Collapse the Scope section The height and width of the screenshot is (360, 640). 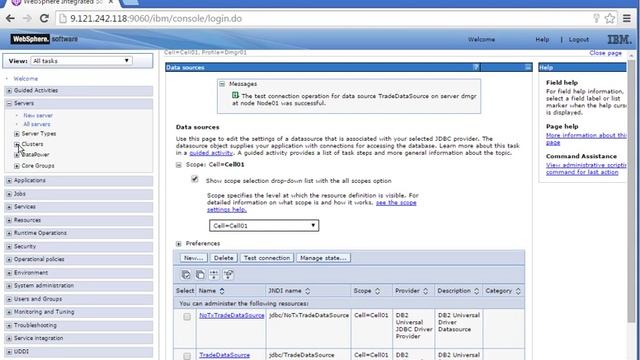(178, 165)
